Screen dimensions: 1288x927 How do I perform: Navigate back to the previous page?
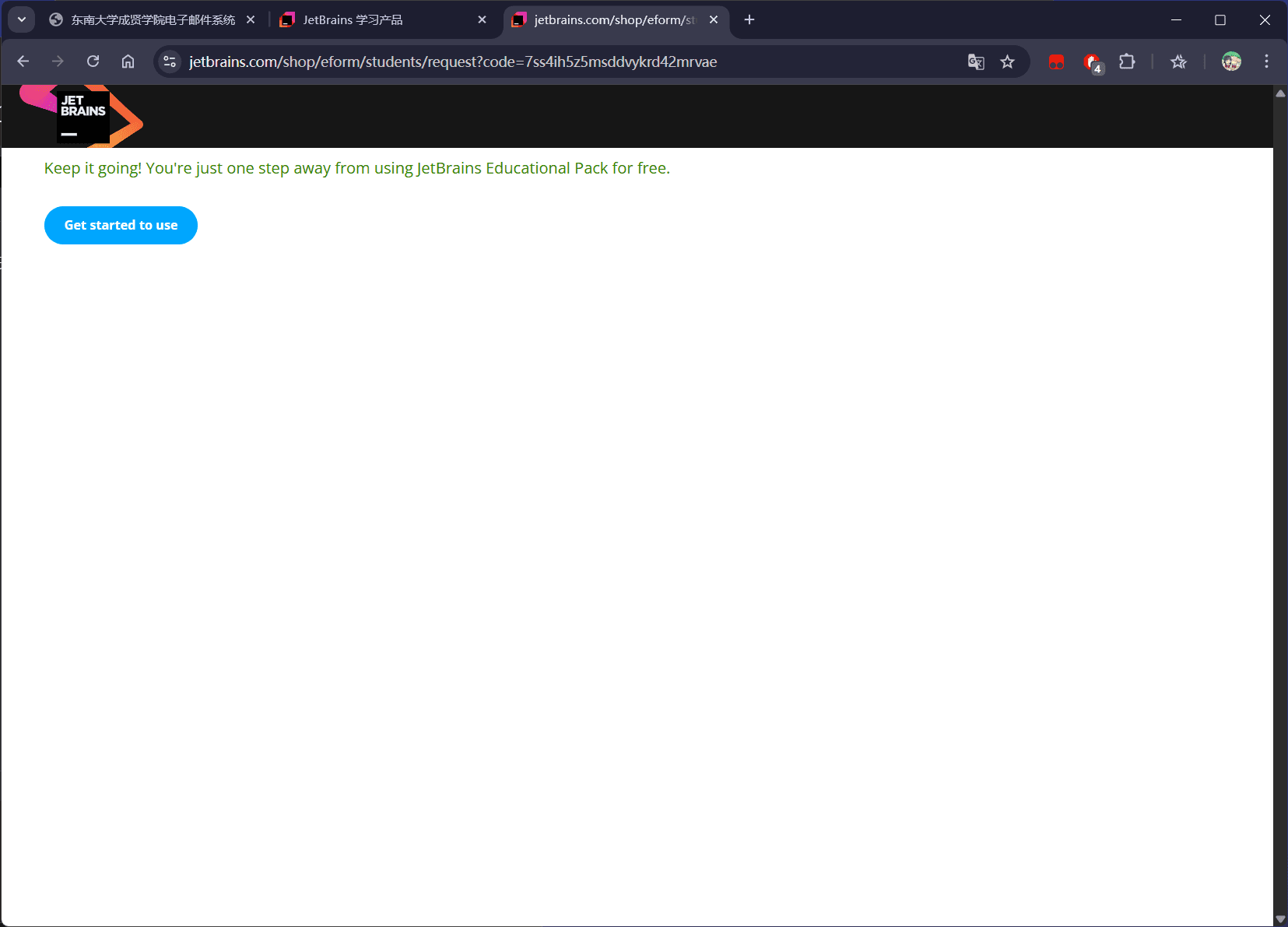pos(23,61)
